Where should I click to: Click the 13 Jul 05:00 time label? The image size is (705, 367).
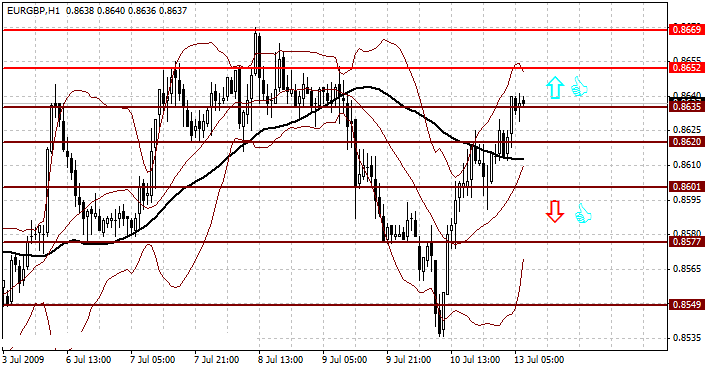tap(539, 360)
